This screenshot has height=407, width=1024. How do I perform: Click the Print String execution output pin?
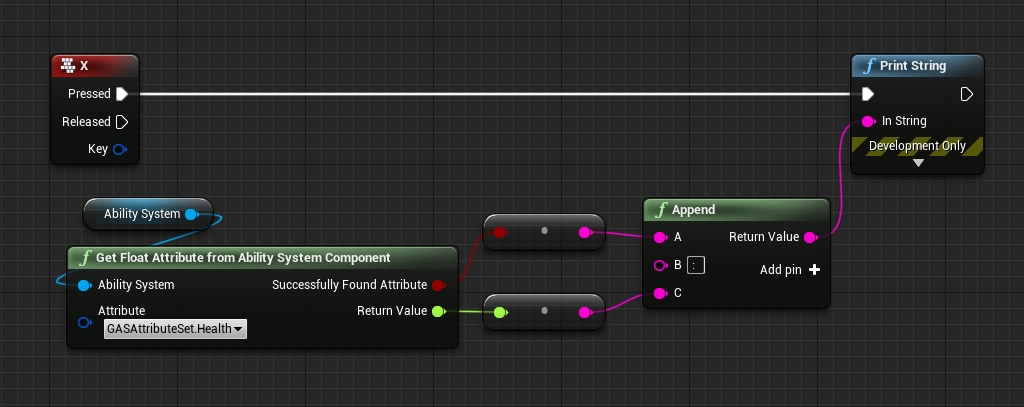click(967, 95)
